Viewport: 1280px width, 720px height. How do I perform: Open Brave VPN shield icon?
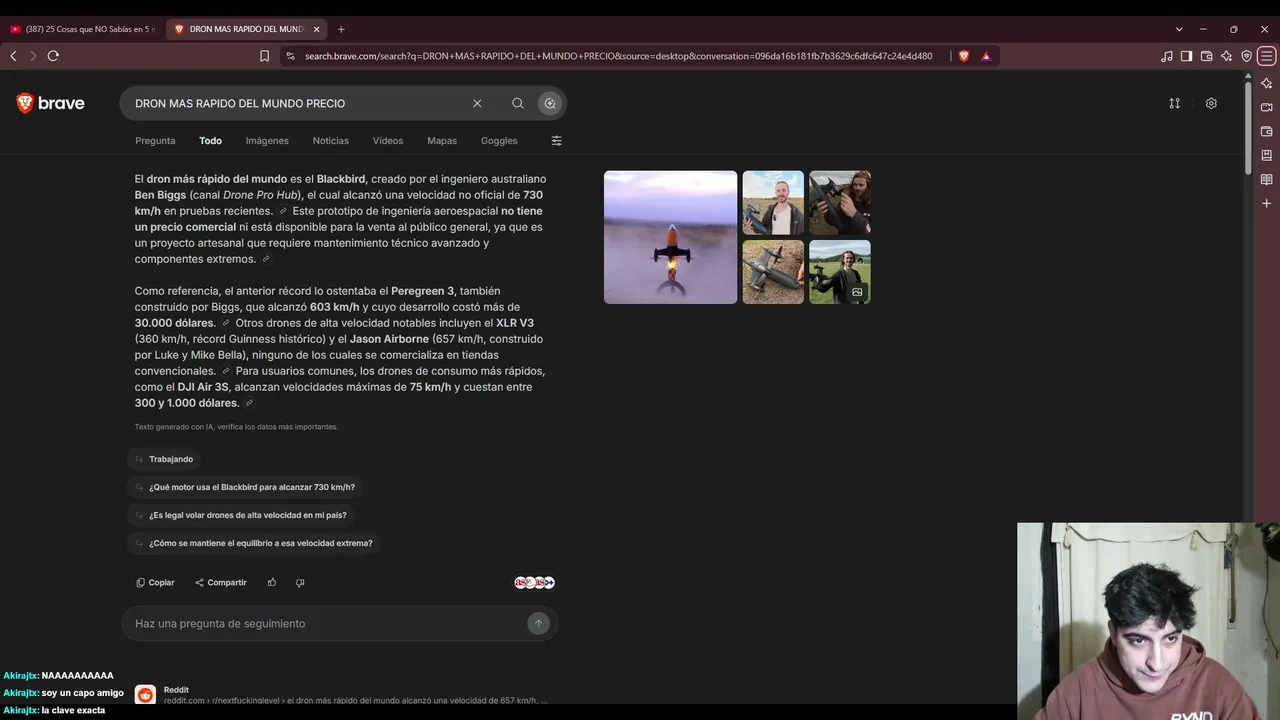pyautogui.click(x=1246, y=56)
